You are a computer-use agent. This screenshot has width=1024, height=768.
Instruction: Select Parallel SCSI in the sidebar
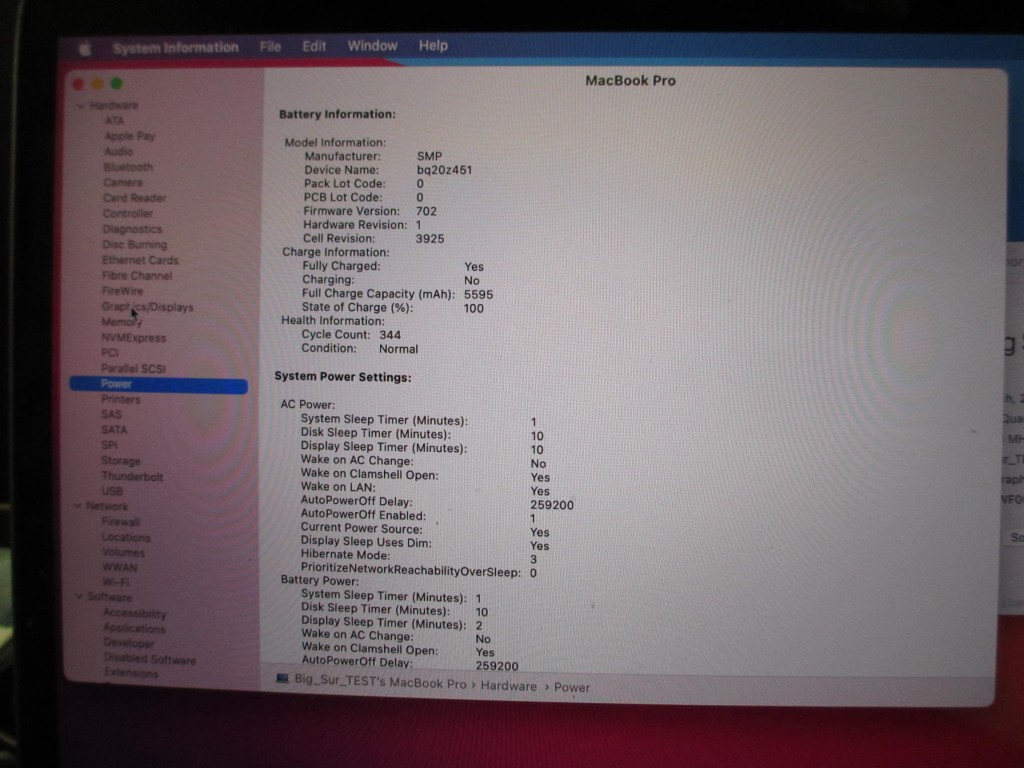coord(133,368)
